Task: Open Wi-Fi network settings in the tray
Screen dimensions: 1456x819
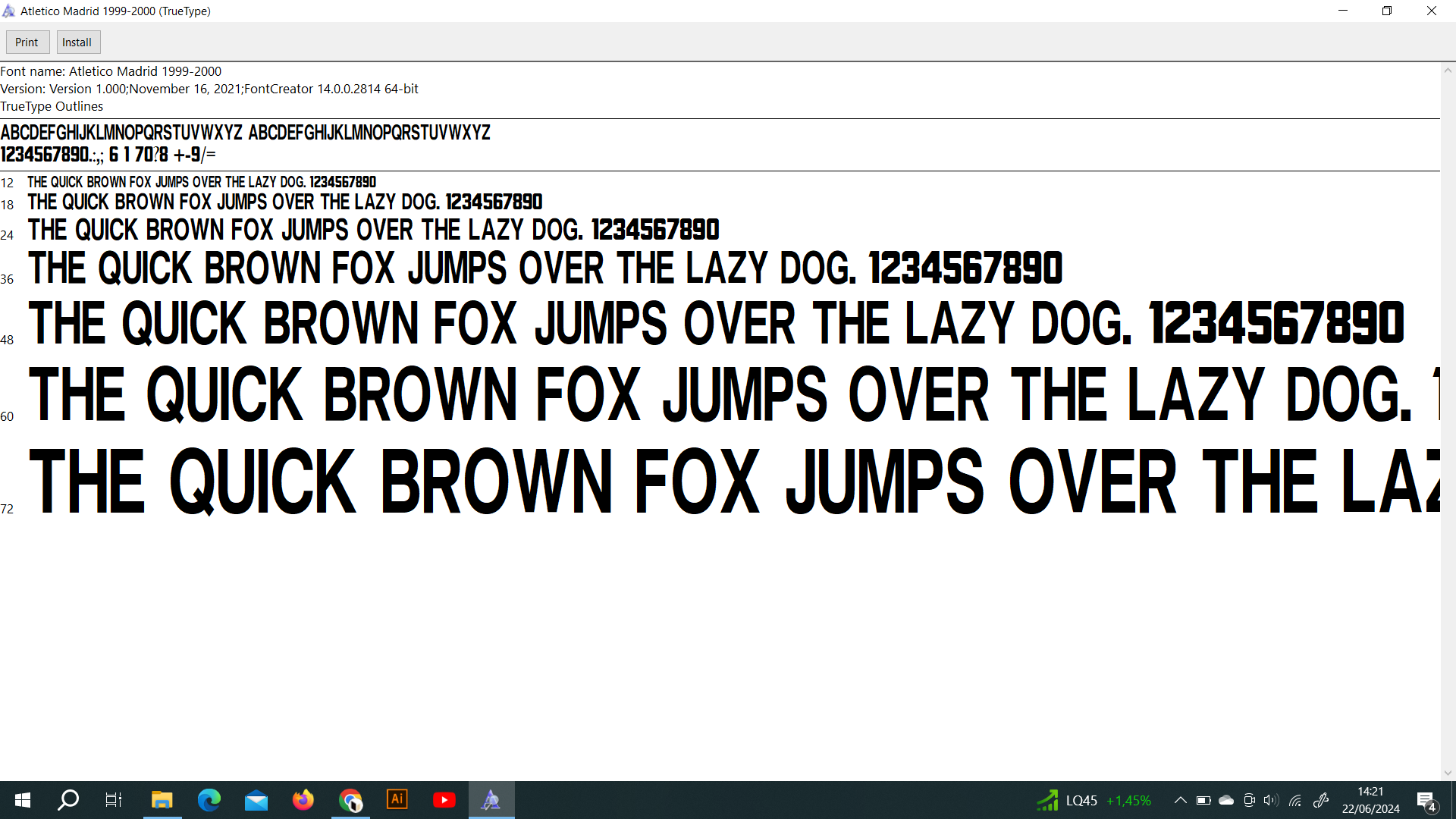Action: [x=1296, y=800]
